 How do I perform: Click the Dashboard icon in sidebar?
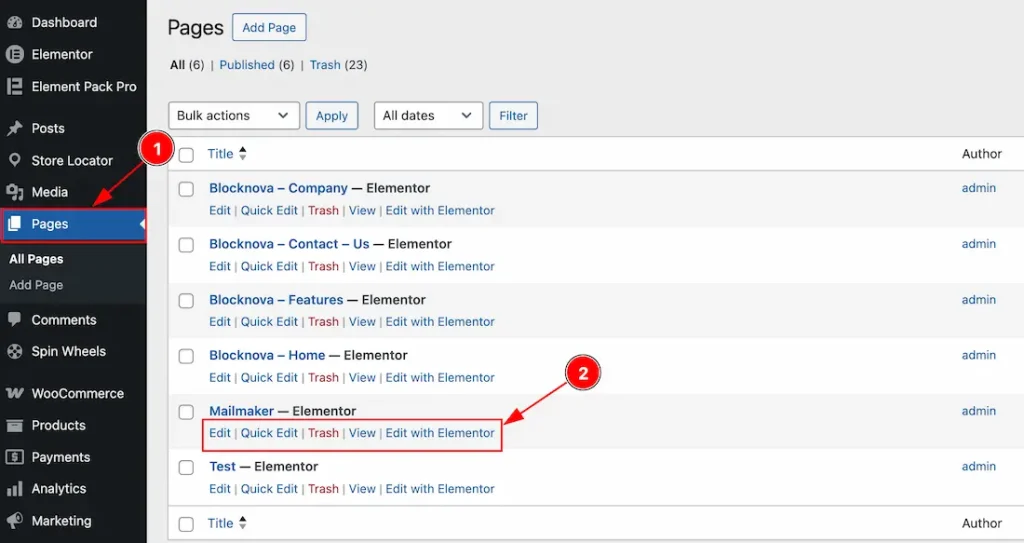click(15, 22)
